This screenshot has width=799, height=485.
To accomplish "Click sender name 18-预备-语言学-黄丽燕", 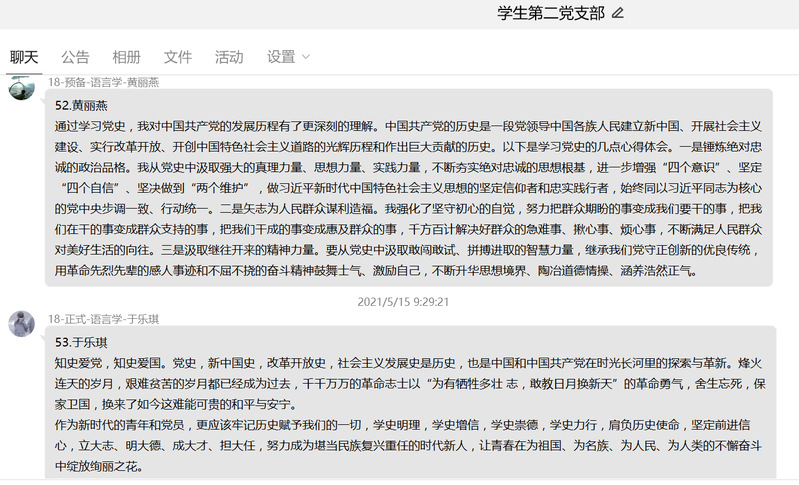I will coord(103,82).
